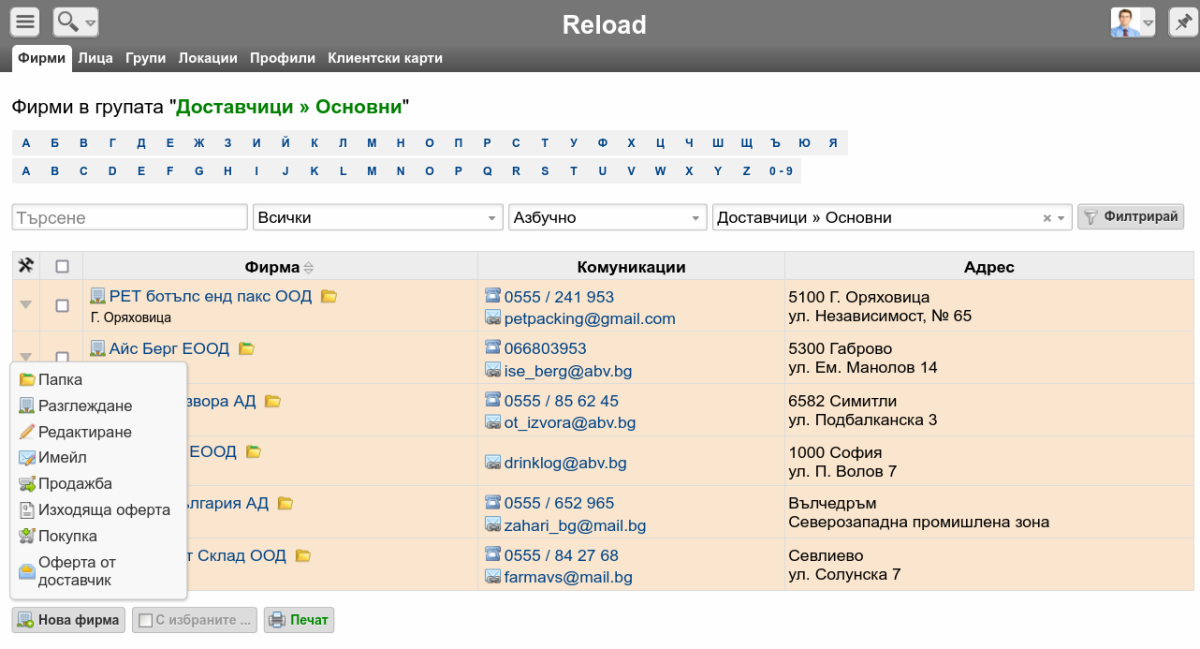Open folder icon next to Айс Берг ЕООД

(247, 349)
